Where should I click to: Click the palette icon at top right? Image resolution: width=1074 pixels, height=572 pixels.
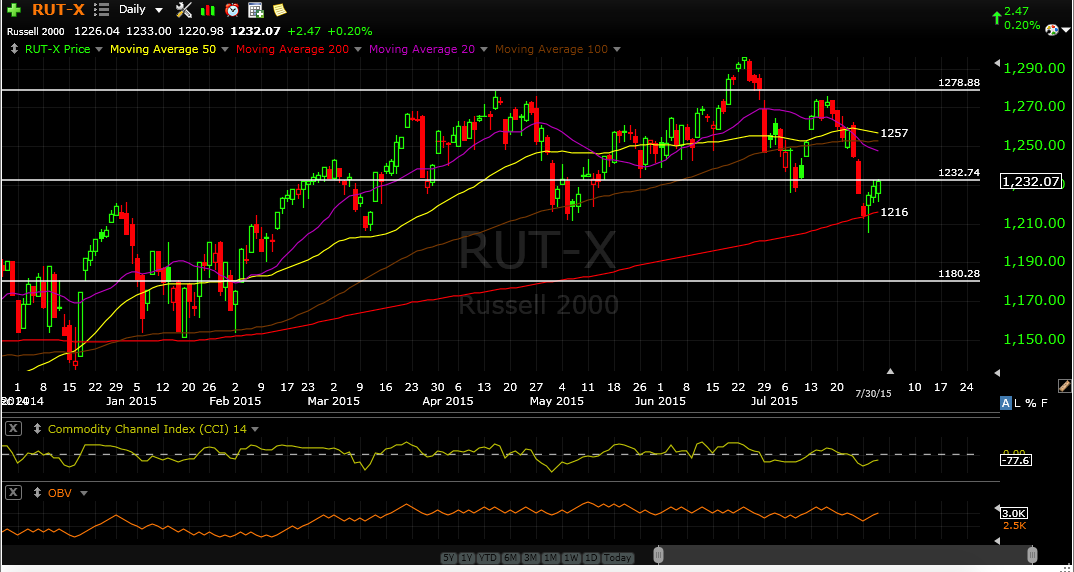tap(1052, 28)
